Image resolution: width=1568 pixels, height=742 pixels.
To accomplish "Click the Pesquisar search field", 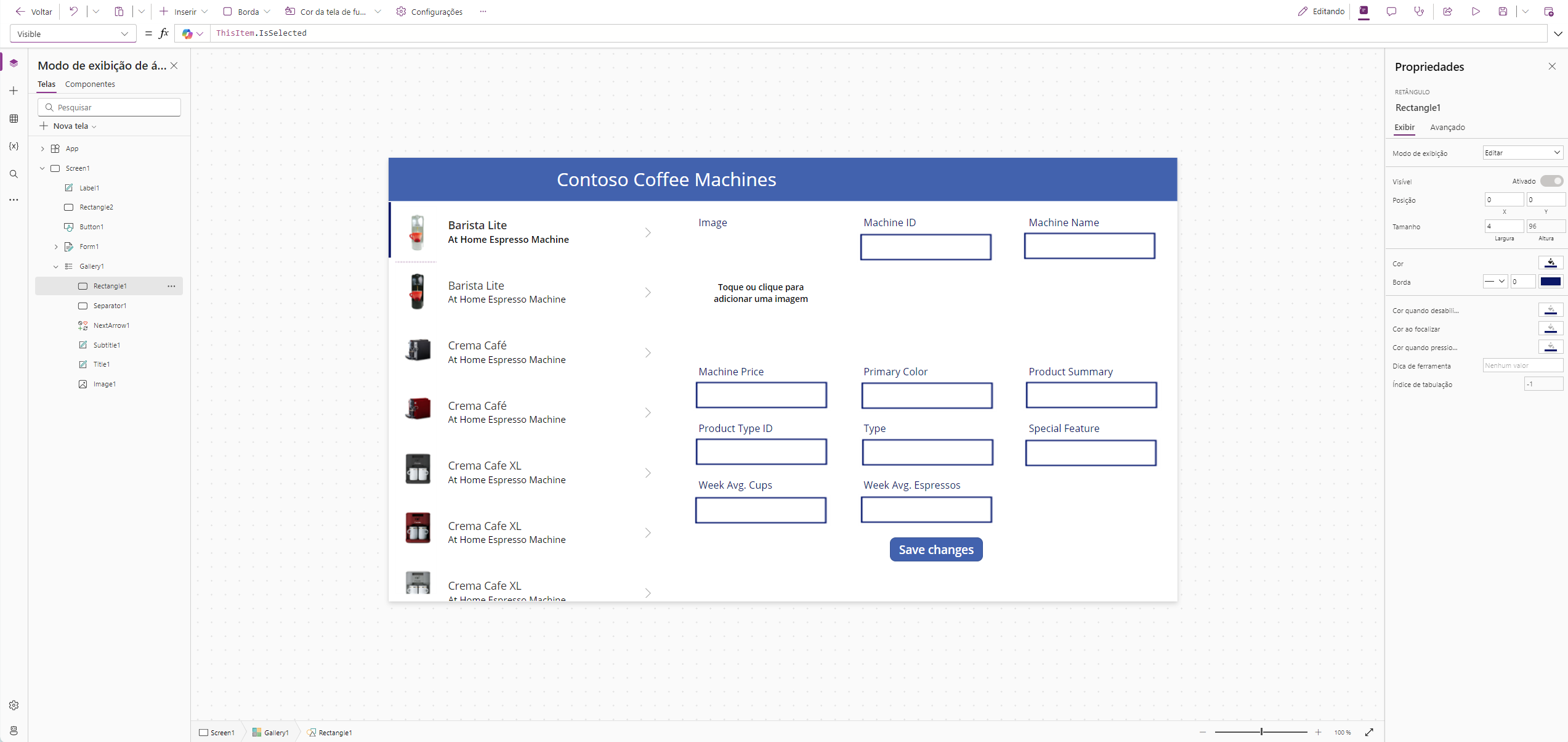I will [110, 107].
